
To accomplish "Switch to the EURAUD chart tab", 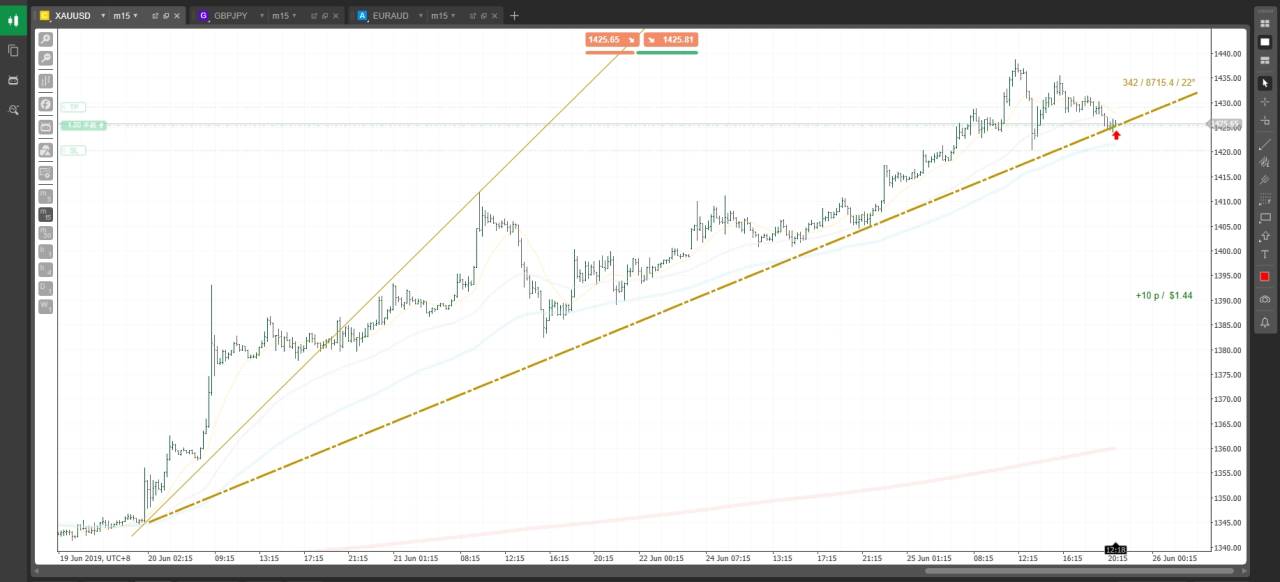I will [390, 16].
